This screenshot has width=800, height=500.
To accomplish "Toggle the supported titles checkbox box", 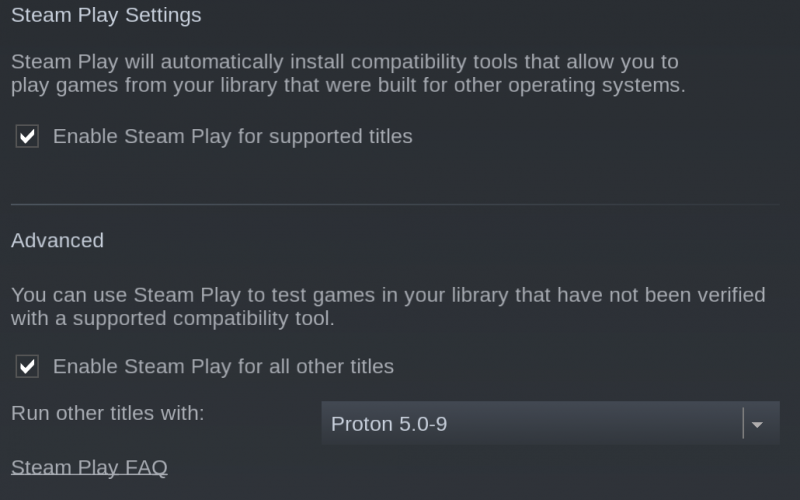I will (27, 137).
